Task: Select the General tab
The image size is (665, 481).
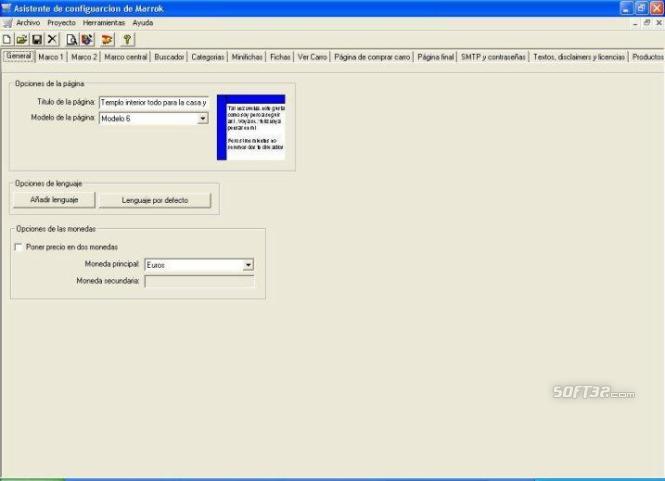Action: click(19, 56)
